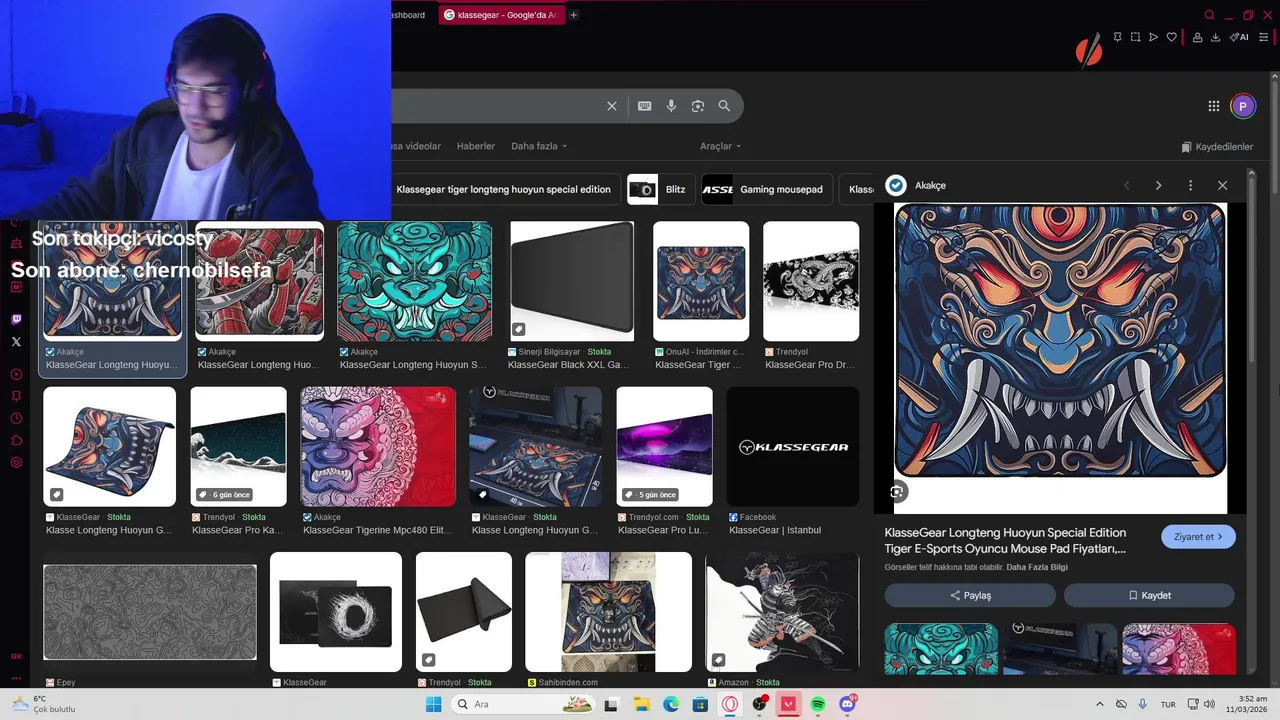Open the Opera profile icon
1280x720 pixels.
1197,37
